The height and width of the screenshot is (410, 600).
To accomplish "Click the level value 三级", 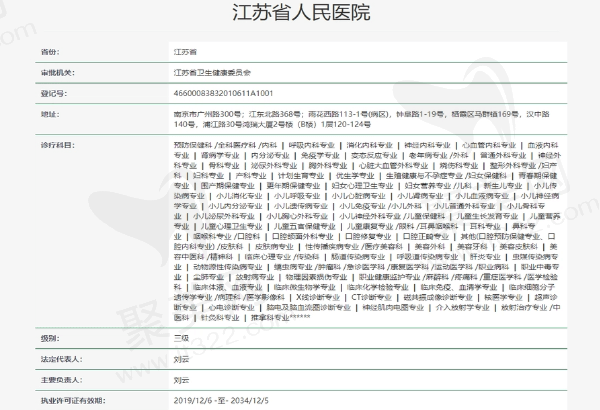I will coord(181,338).
